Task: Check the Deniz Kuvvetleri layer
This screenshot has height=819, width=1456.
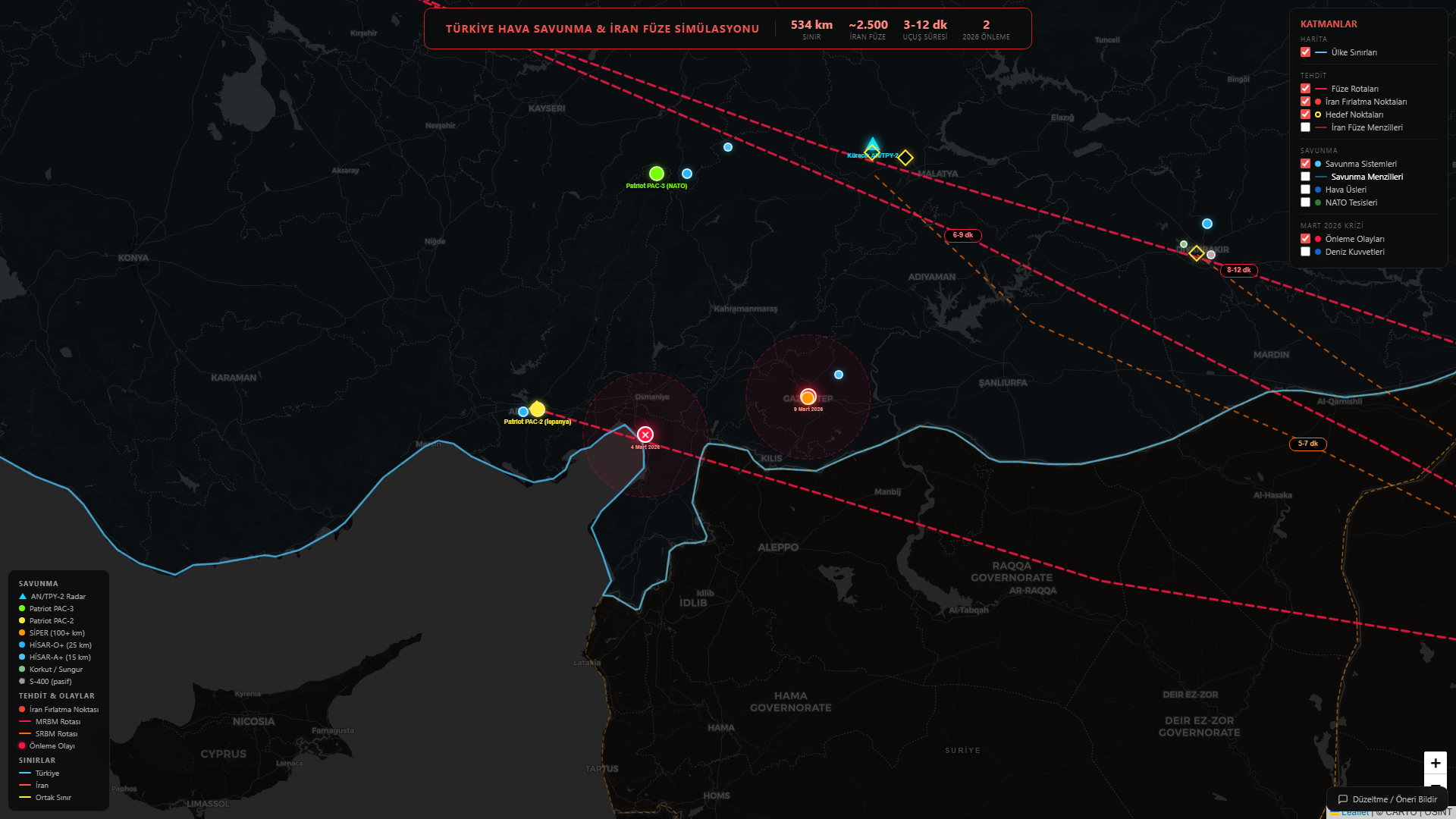Action: pos(1305,252)
